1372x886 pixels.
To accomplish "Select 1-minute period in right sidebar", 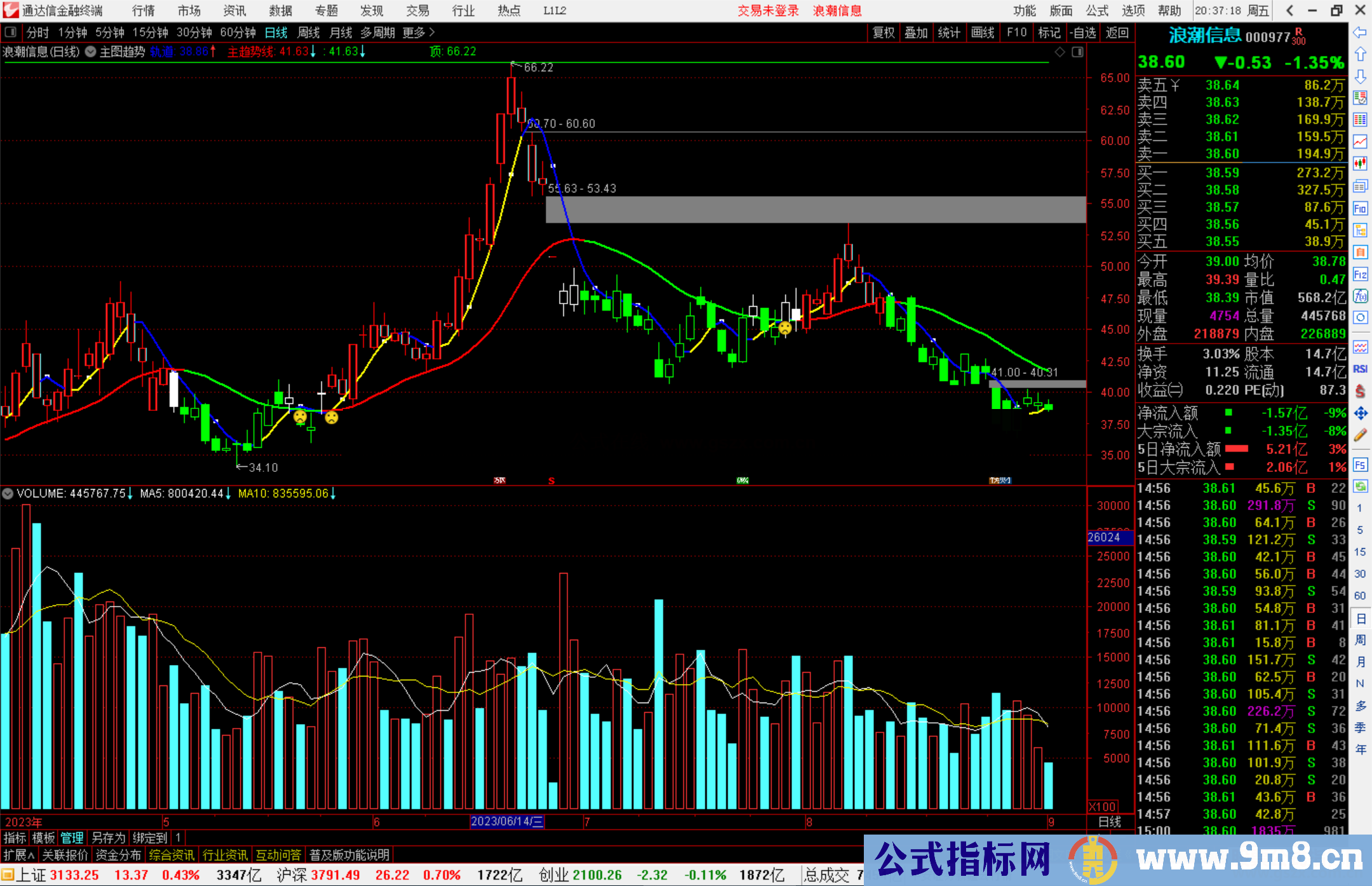I will [1360, 508].
